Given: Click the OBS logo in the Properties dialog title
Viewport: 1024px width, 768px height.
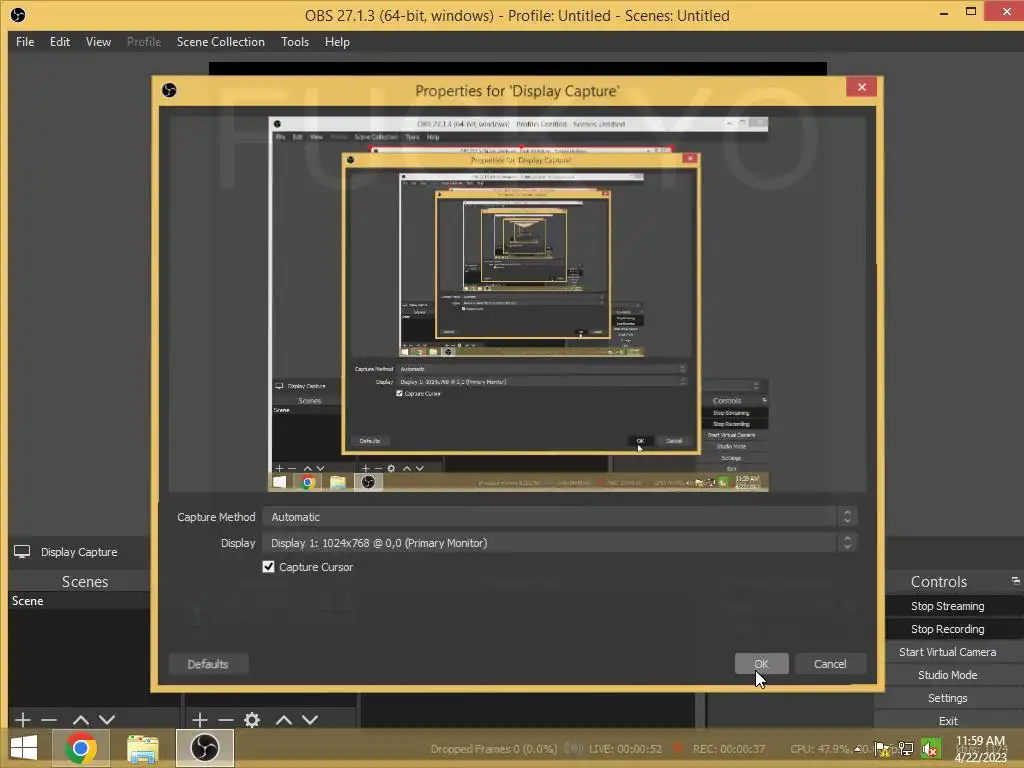Looking at the screenshot, I should 169,90.
